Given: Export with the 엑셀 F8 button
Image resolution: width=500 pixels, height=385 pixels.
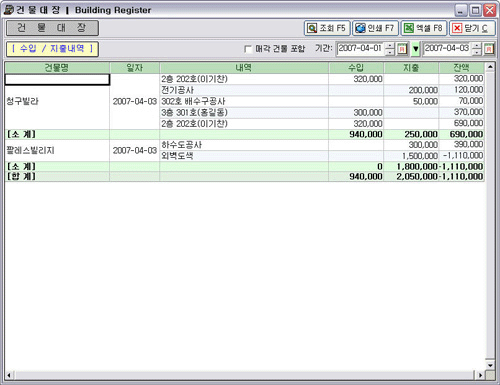Looking at the screenshot, I should tap(424, 28).
